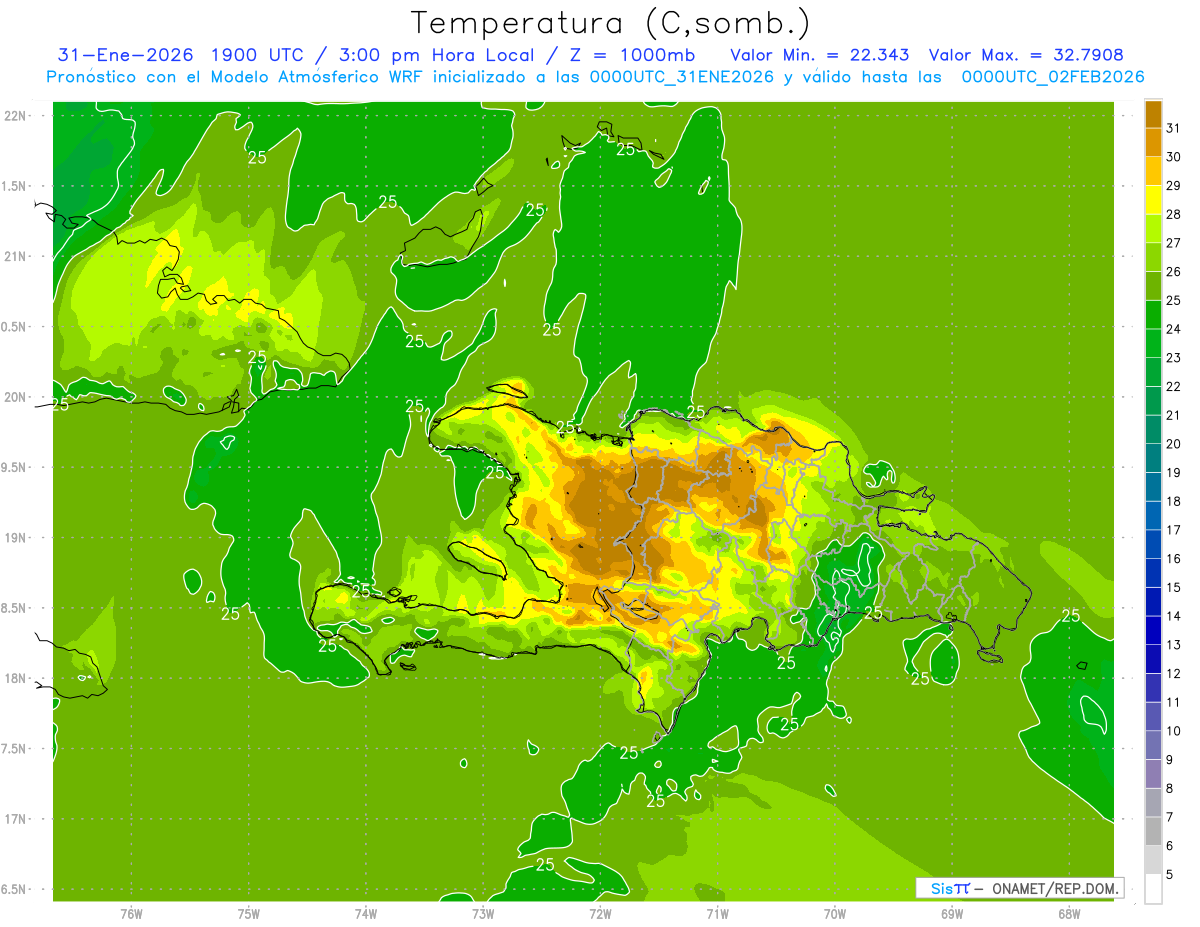Viewport: 1200px width, 927px height.
Task: Select the purple legend band between 9 and 10
Action: (1153, 745)
